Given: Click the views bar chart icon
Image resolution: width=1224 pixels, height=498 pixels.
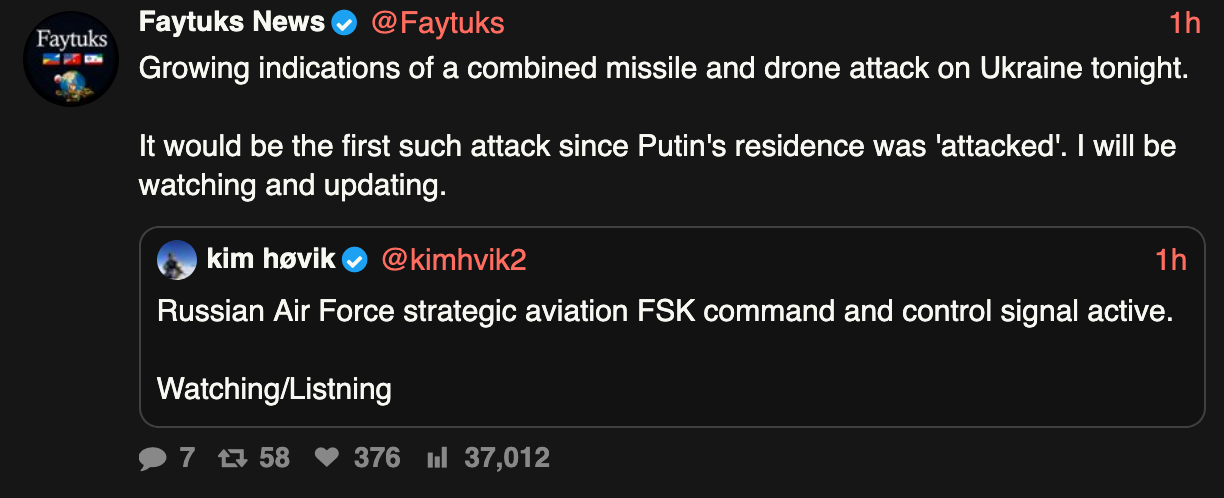Looking at the screenshot, I should point(436,458).
